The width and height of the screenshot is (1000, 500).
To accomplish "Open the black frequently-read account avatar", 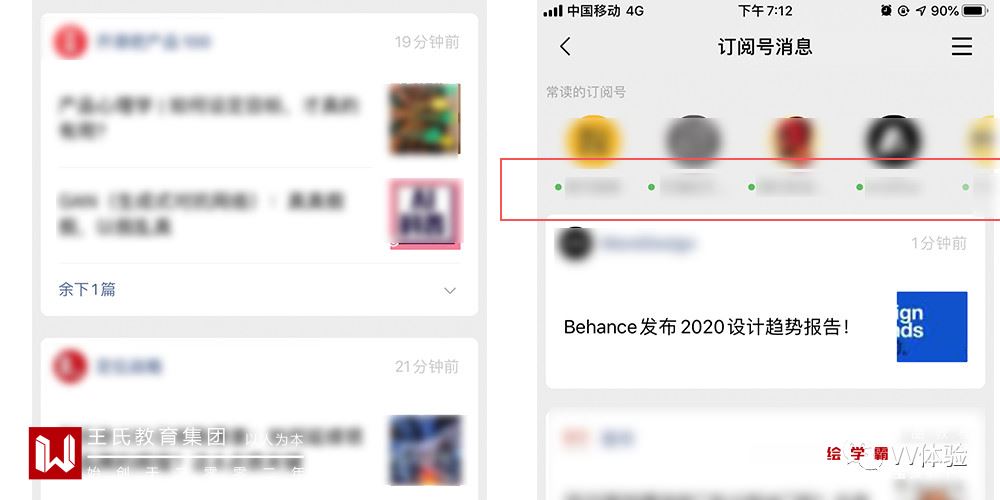I will point(893,141).
